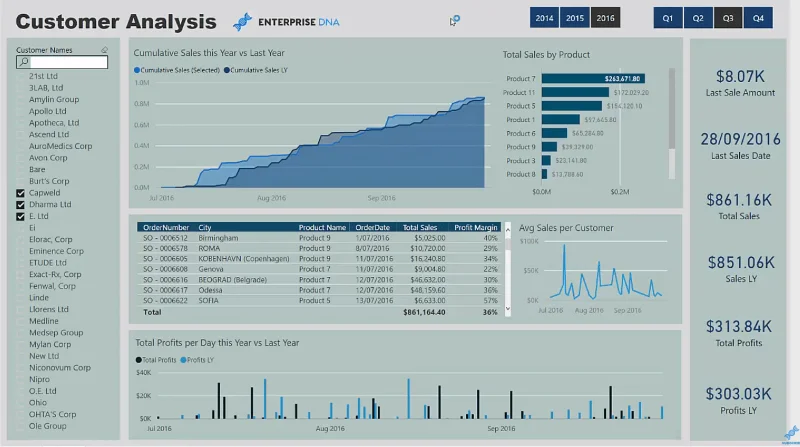This screenshot has height=447, width=800.
Task: Select the 2016 year slicer
Action: coord(606,18)
